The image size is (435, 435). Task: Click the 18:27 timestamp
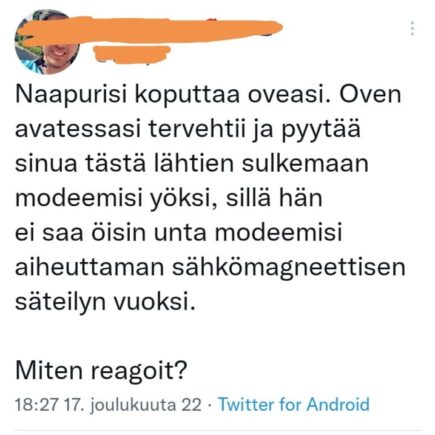coord(37,405)
